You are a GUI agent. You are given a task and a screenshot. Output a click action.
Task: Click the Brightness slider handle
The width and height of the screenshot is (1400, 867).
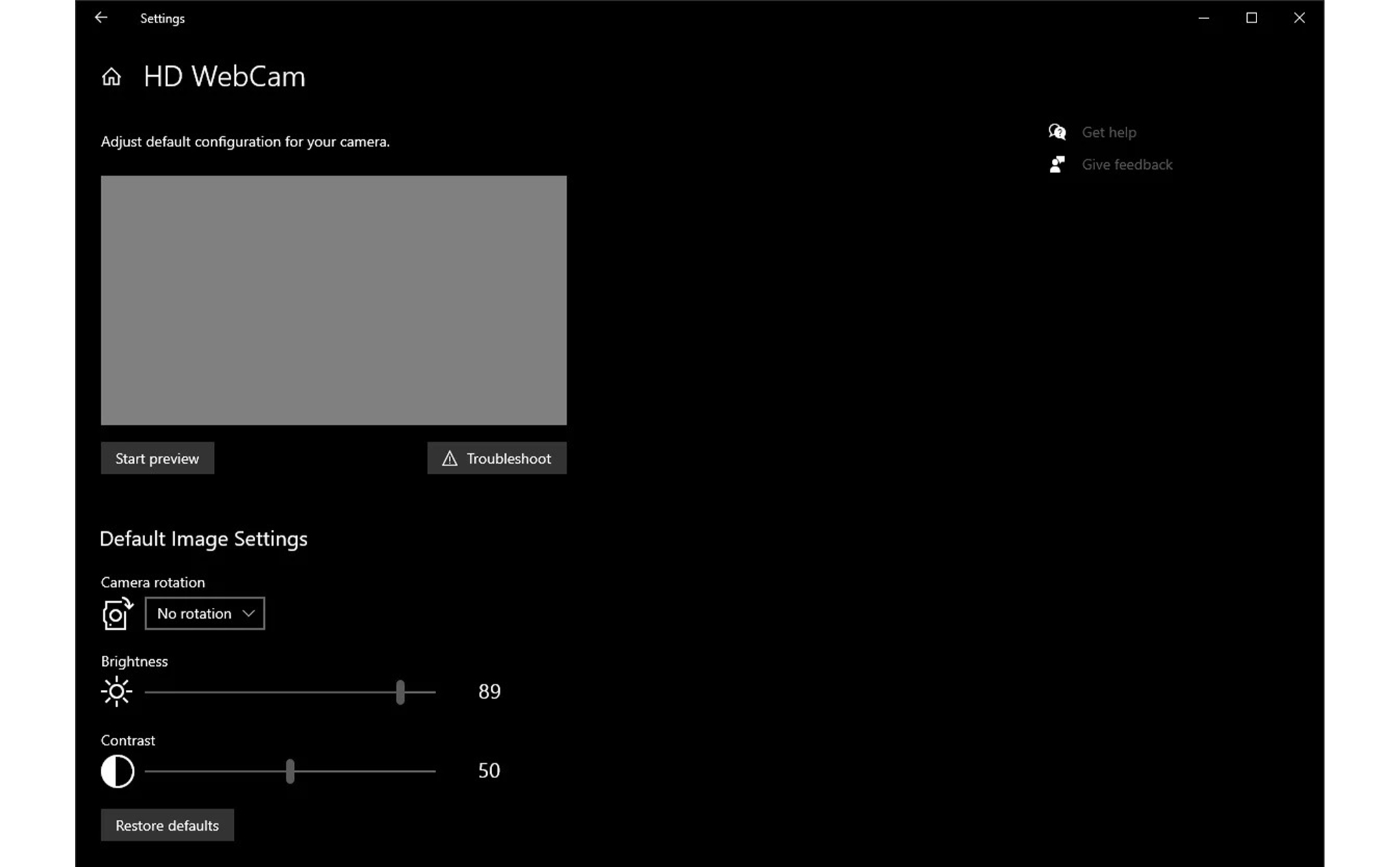pos(401,692)
